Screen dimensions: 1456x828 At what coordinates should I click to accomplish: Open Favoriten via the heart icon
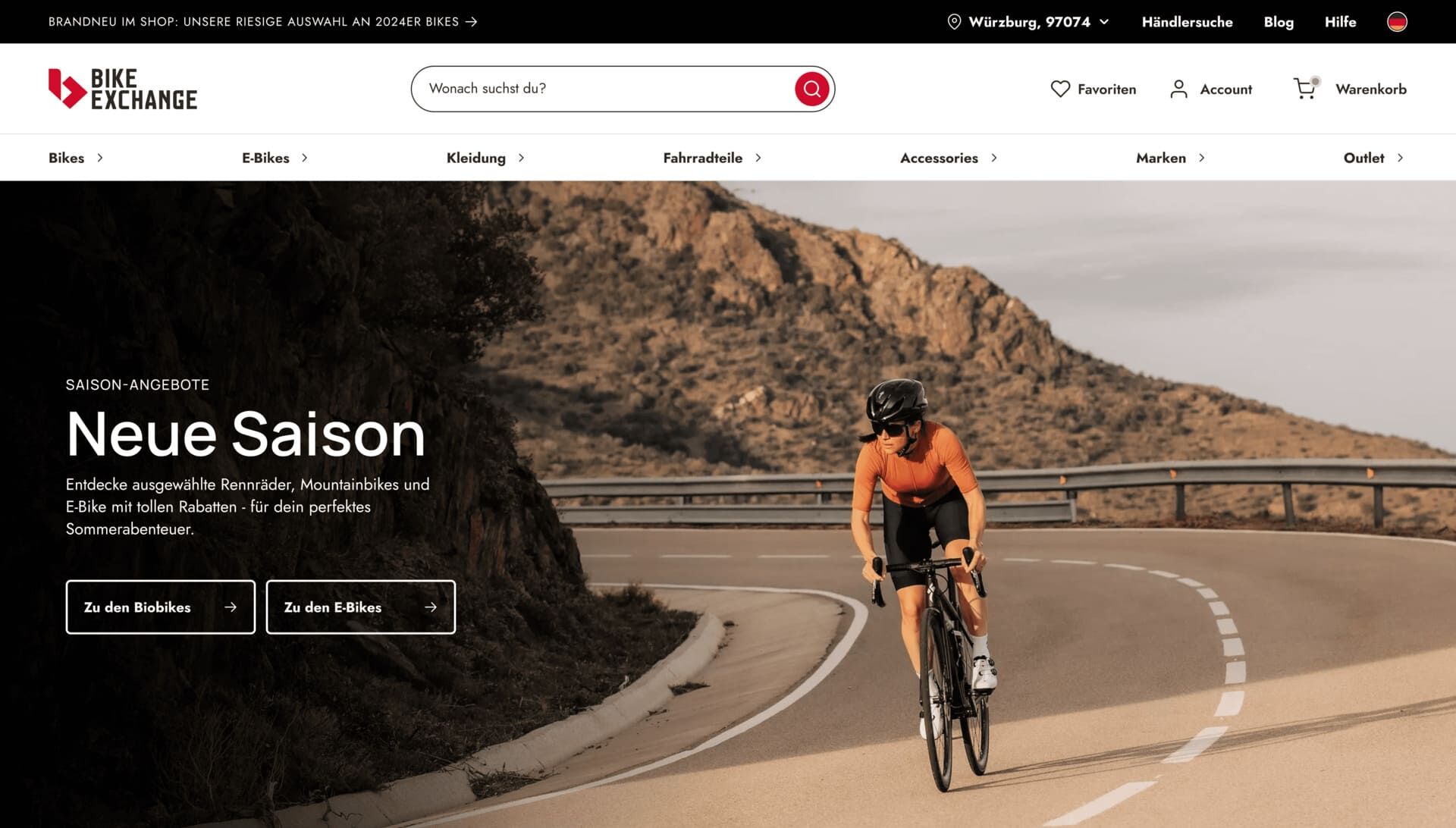click(x=1060, y=89)
